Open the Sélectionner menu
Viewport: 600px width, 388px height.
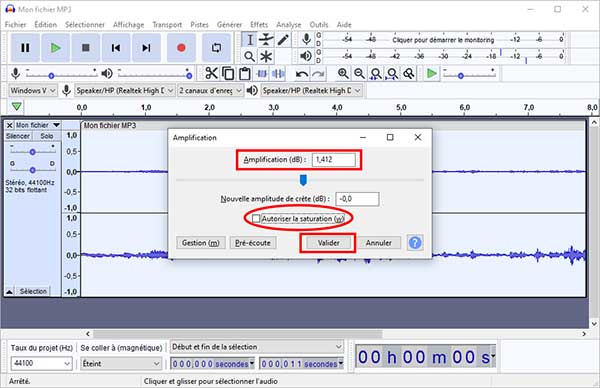coord(85,24)
